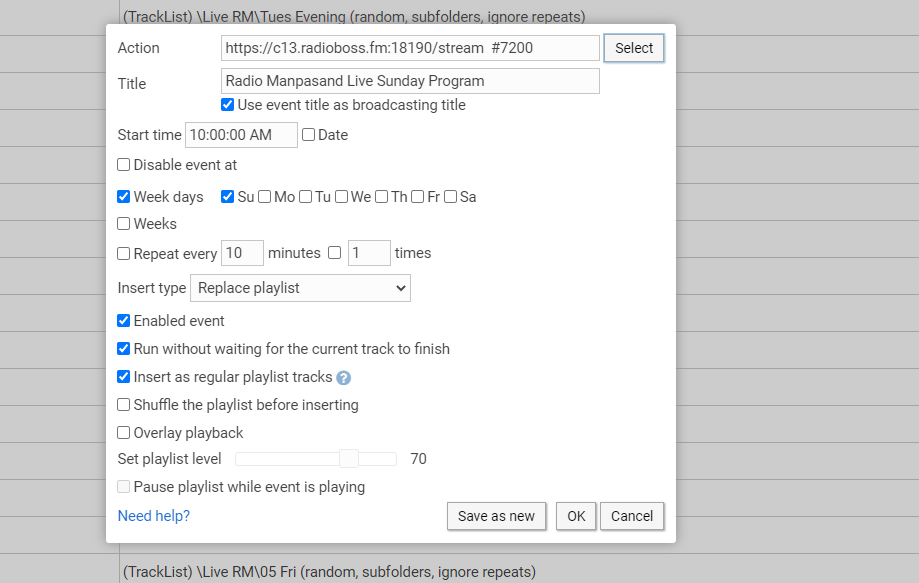Check the Mo weekday checkbox
This screenshot has width=919, height=583.
click(x=264, y=197)
